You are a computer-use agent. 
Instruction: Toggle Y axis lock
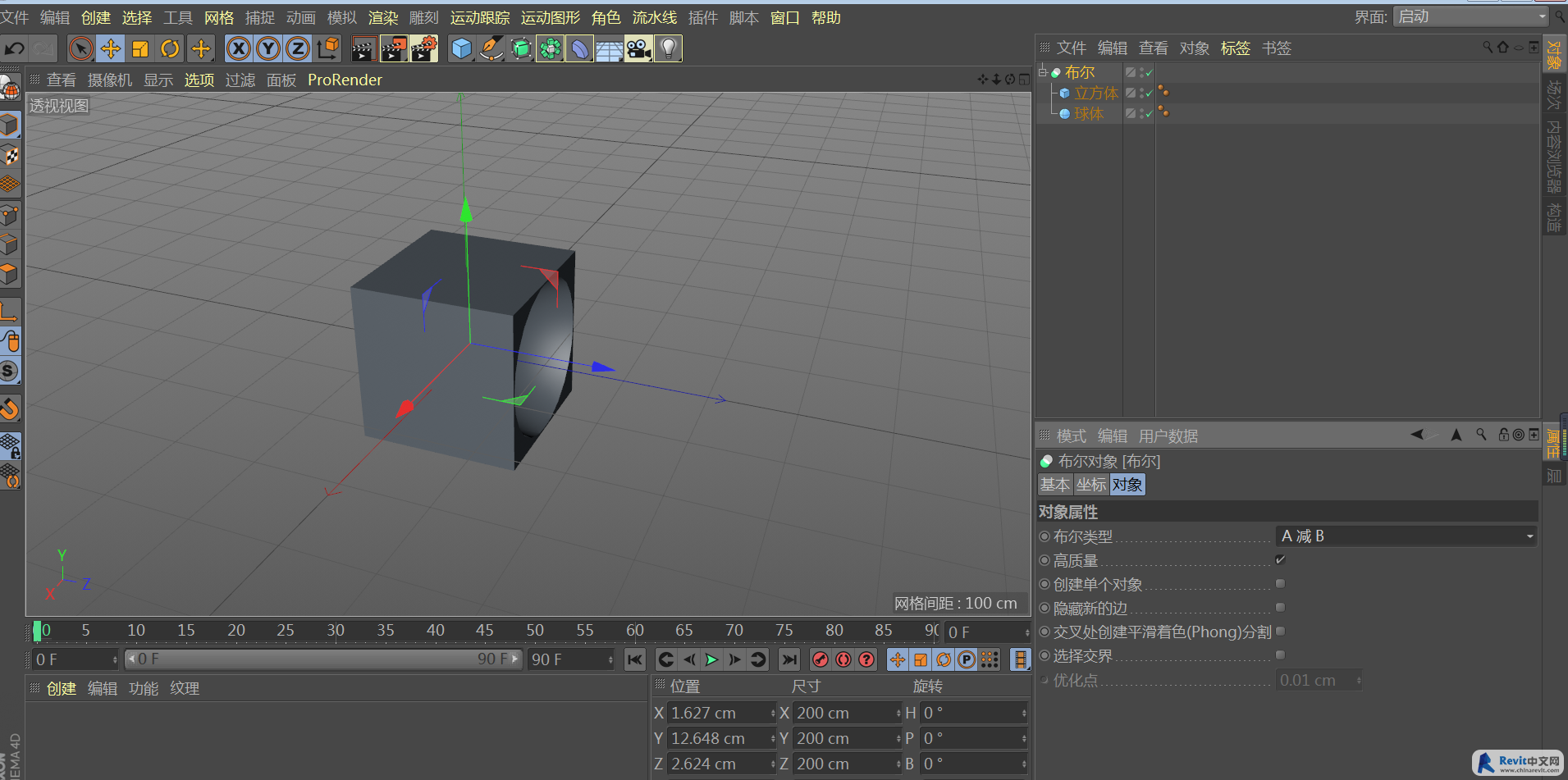[x=268, y=48]
